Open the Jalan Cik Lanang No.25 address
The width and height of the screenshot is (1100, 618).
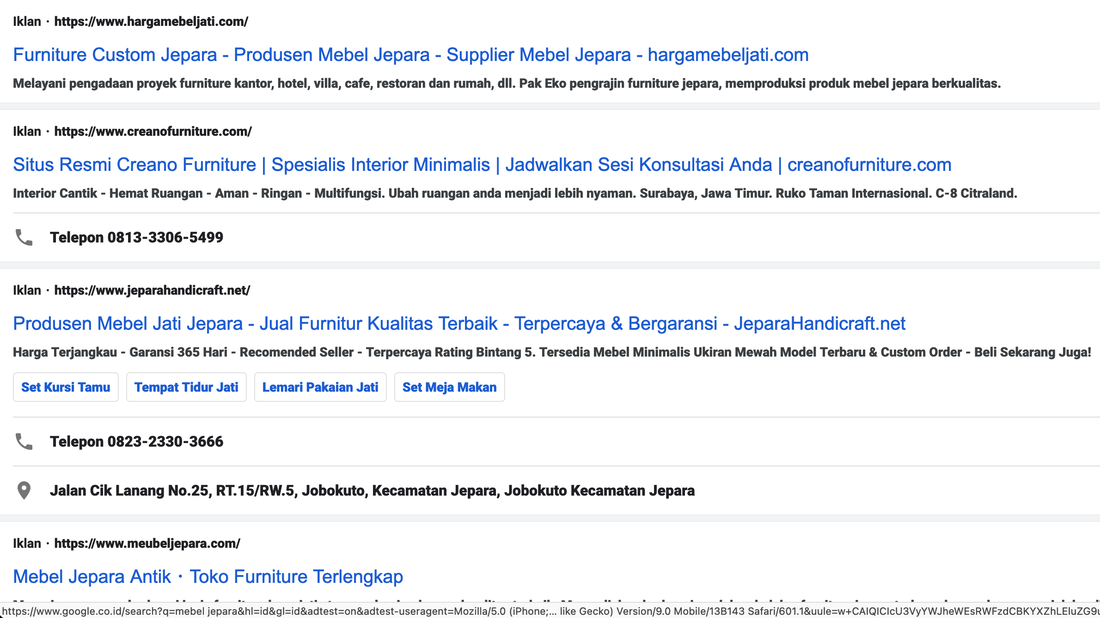click(372, 491)
